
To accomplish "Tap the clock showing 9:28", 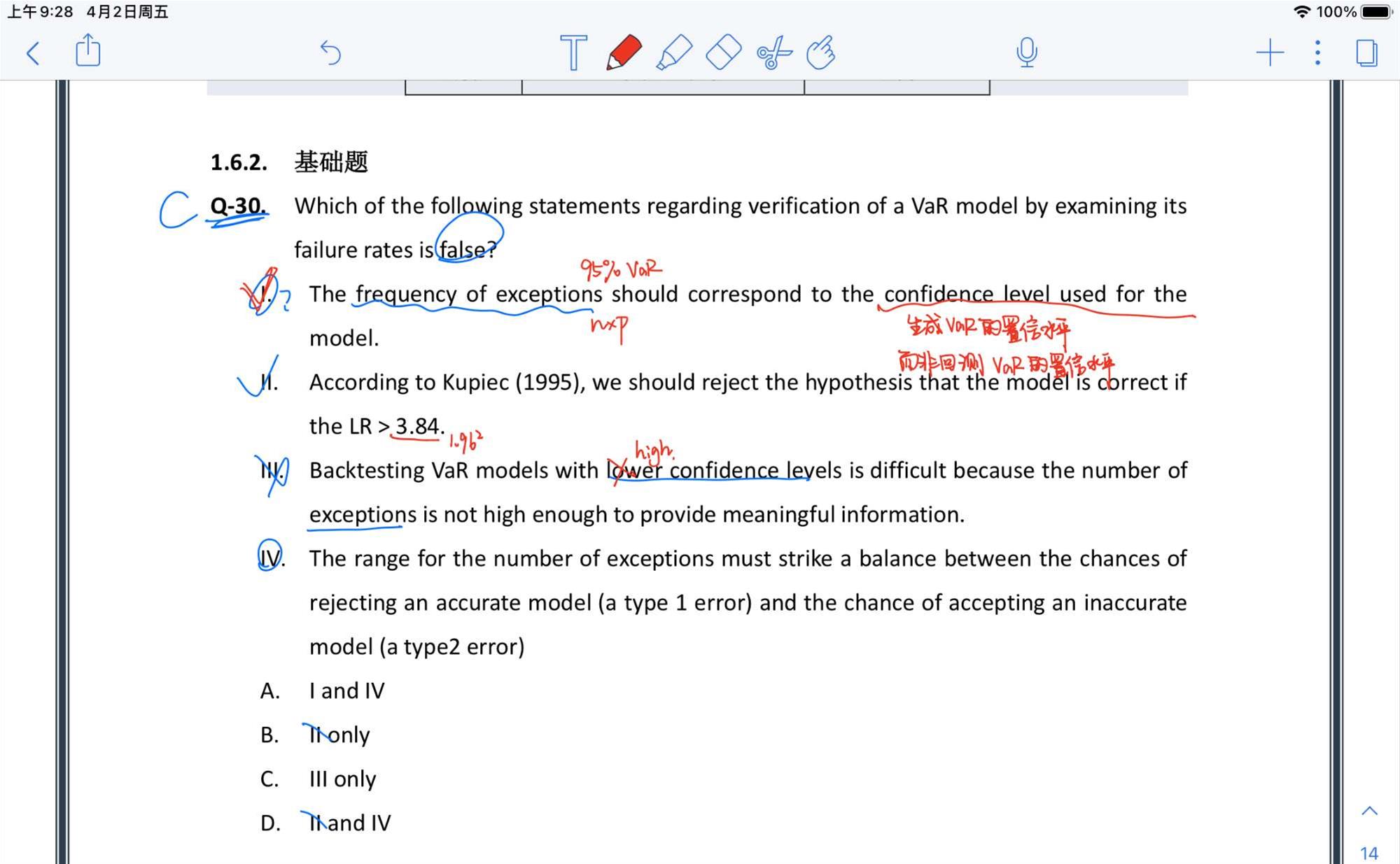I will pos(40,12).
